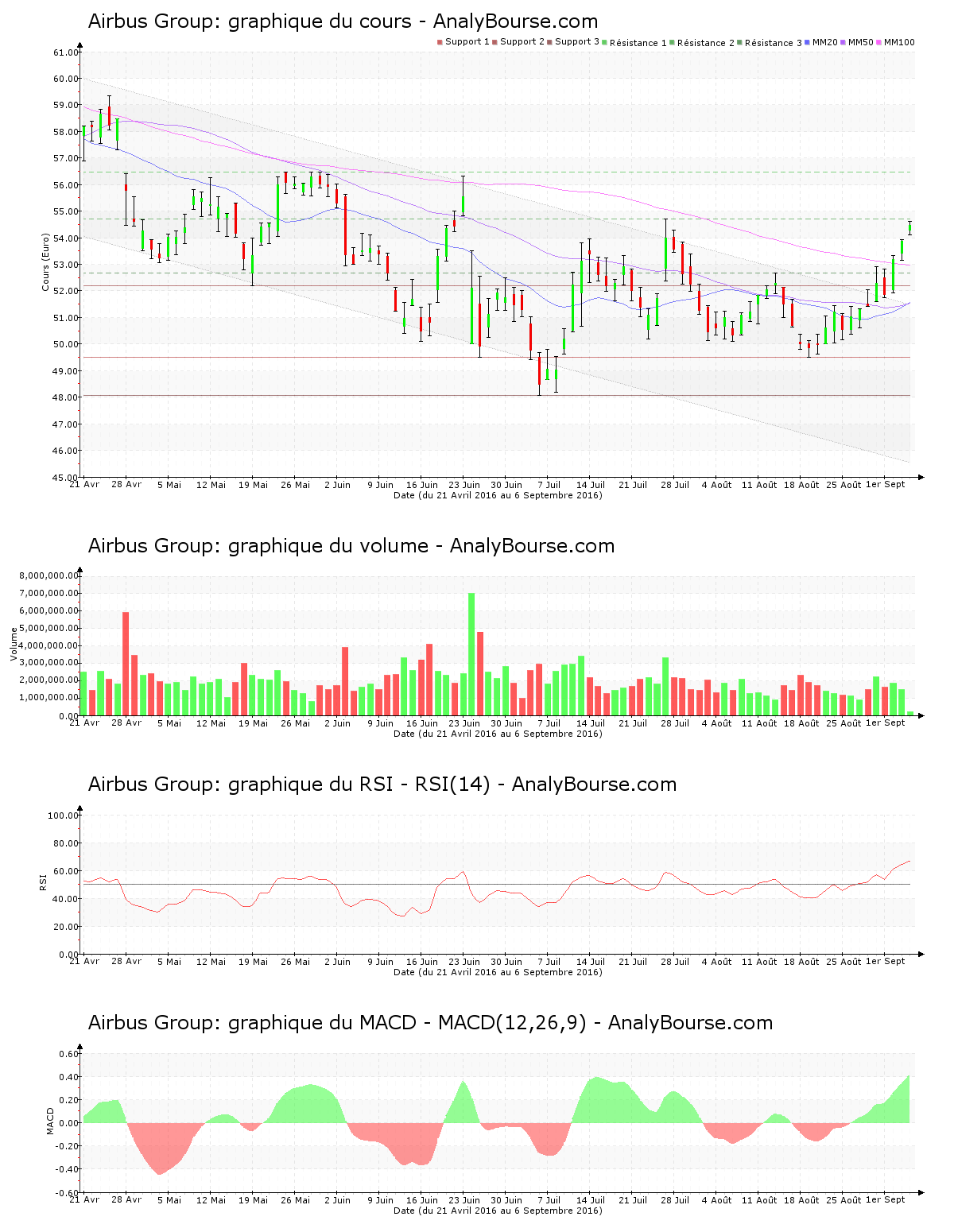Click the 'Cours (Euro)' axis label

pos(45,262)
